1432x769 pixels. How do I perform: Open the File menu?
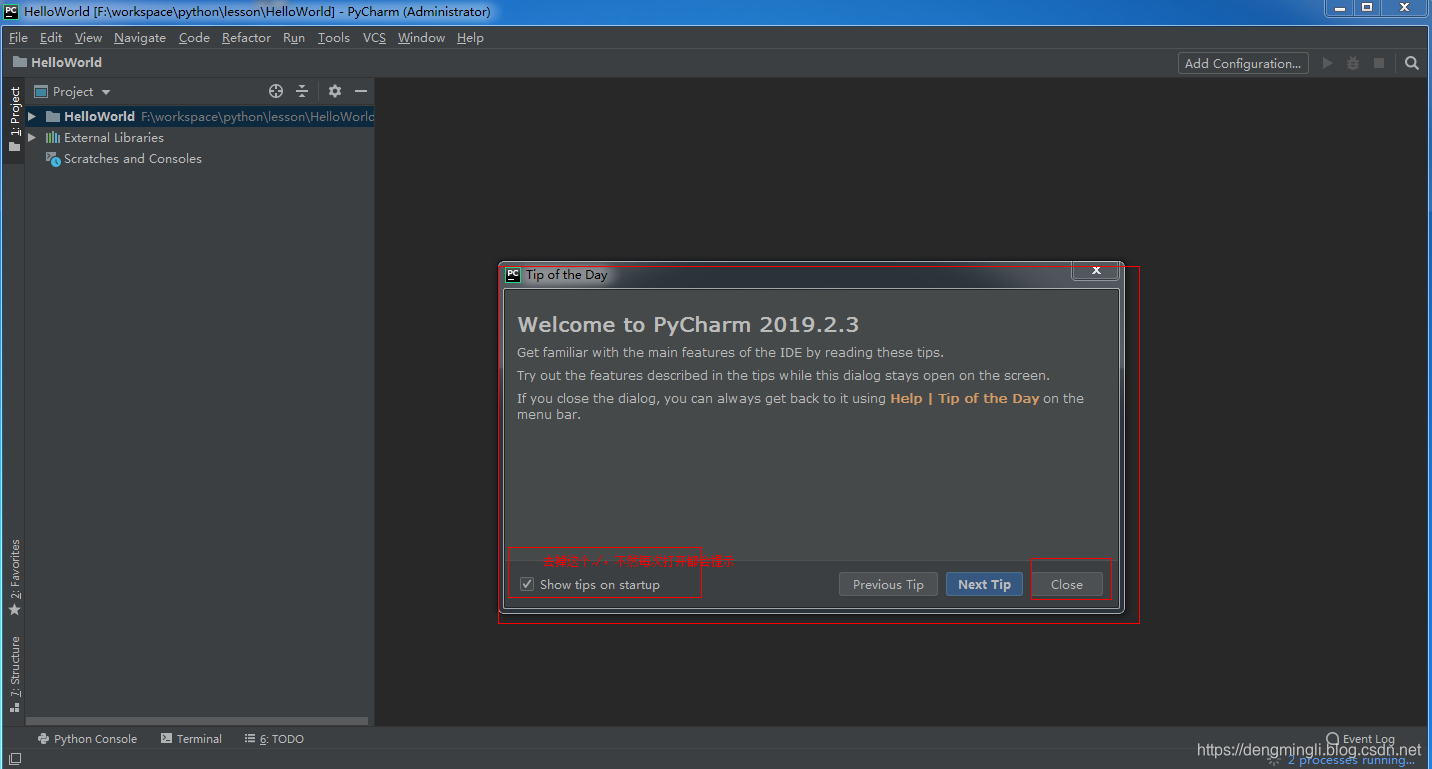(18, 38)
